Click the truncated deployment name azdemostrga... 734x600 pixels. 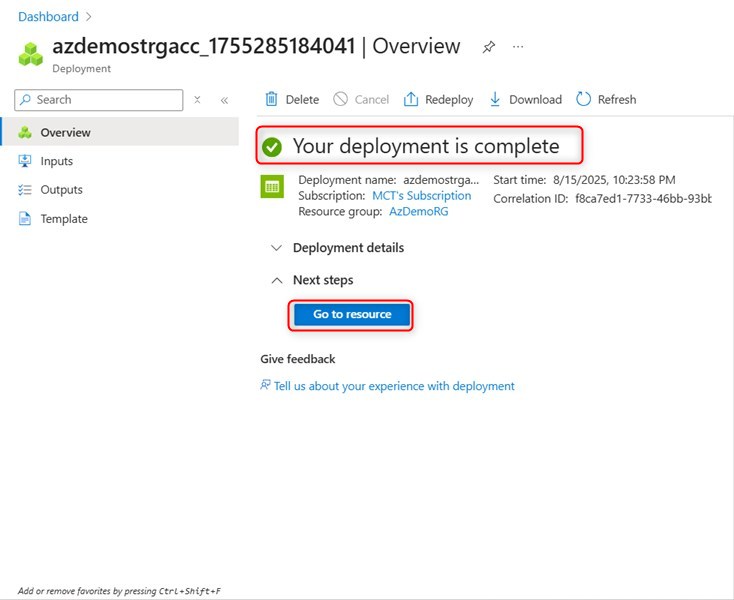441,180
